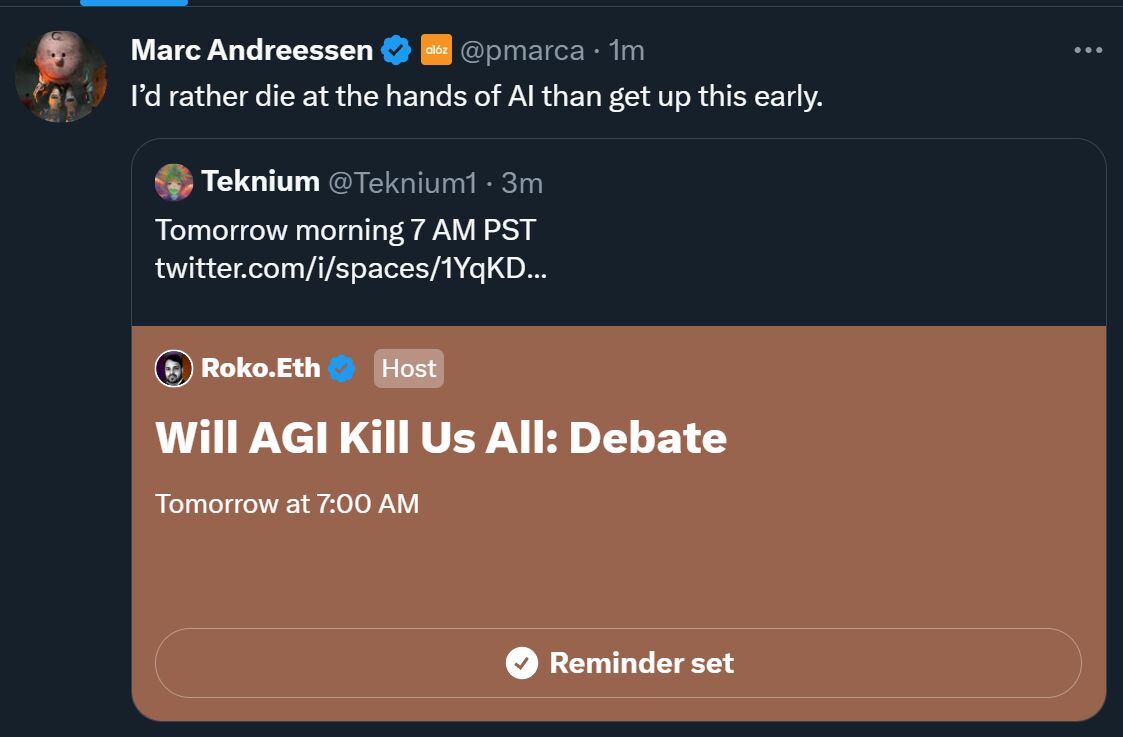The image size is (1123, 737).
Task: Click Roko.Eth's host avatar
Action: [174, 368]
